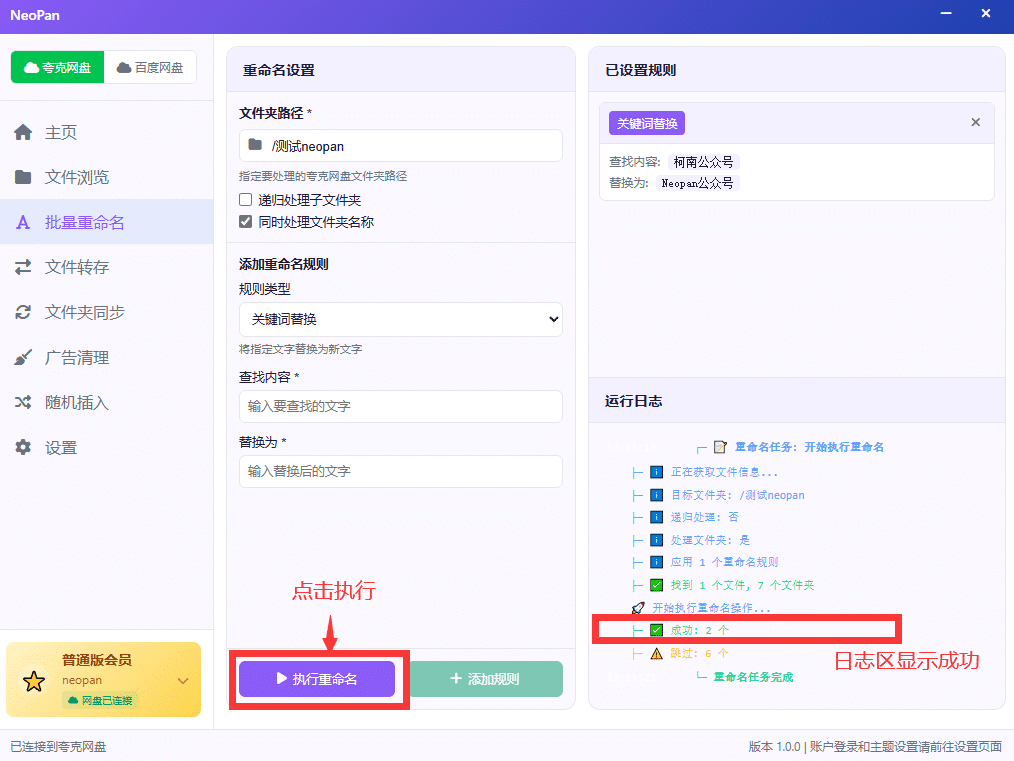The width and height of the screenshot is (1014, 761).
Task: Uncheck 同时处理文件夹名称 checkbox
Action: tap(246, 222)
